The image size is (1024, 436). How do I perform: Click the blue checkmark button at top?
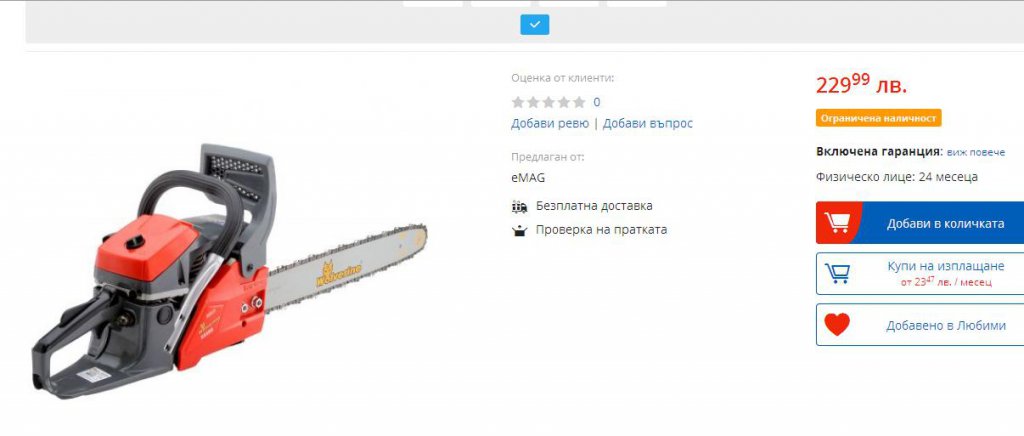[x=534, y=25]
